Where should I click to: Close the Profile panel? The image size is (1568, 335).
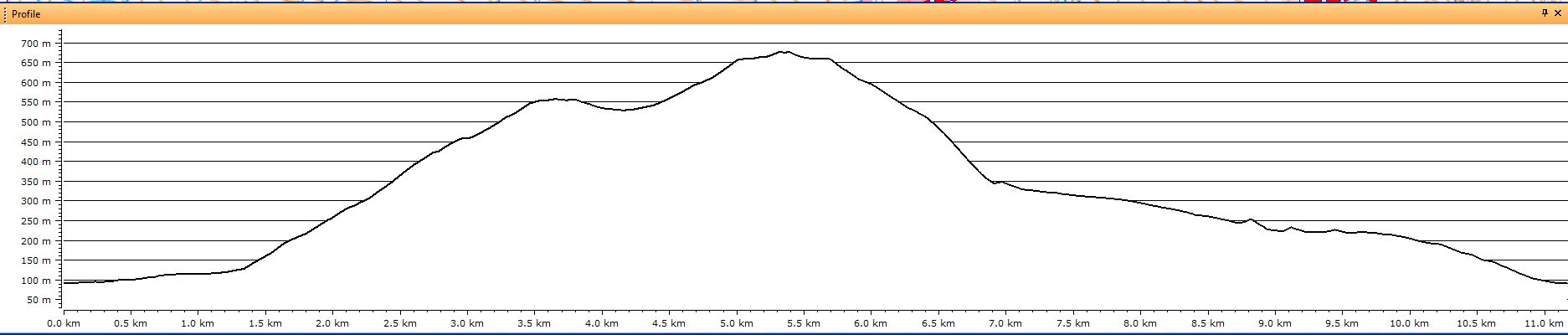[x=1557, y=13]
